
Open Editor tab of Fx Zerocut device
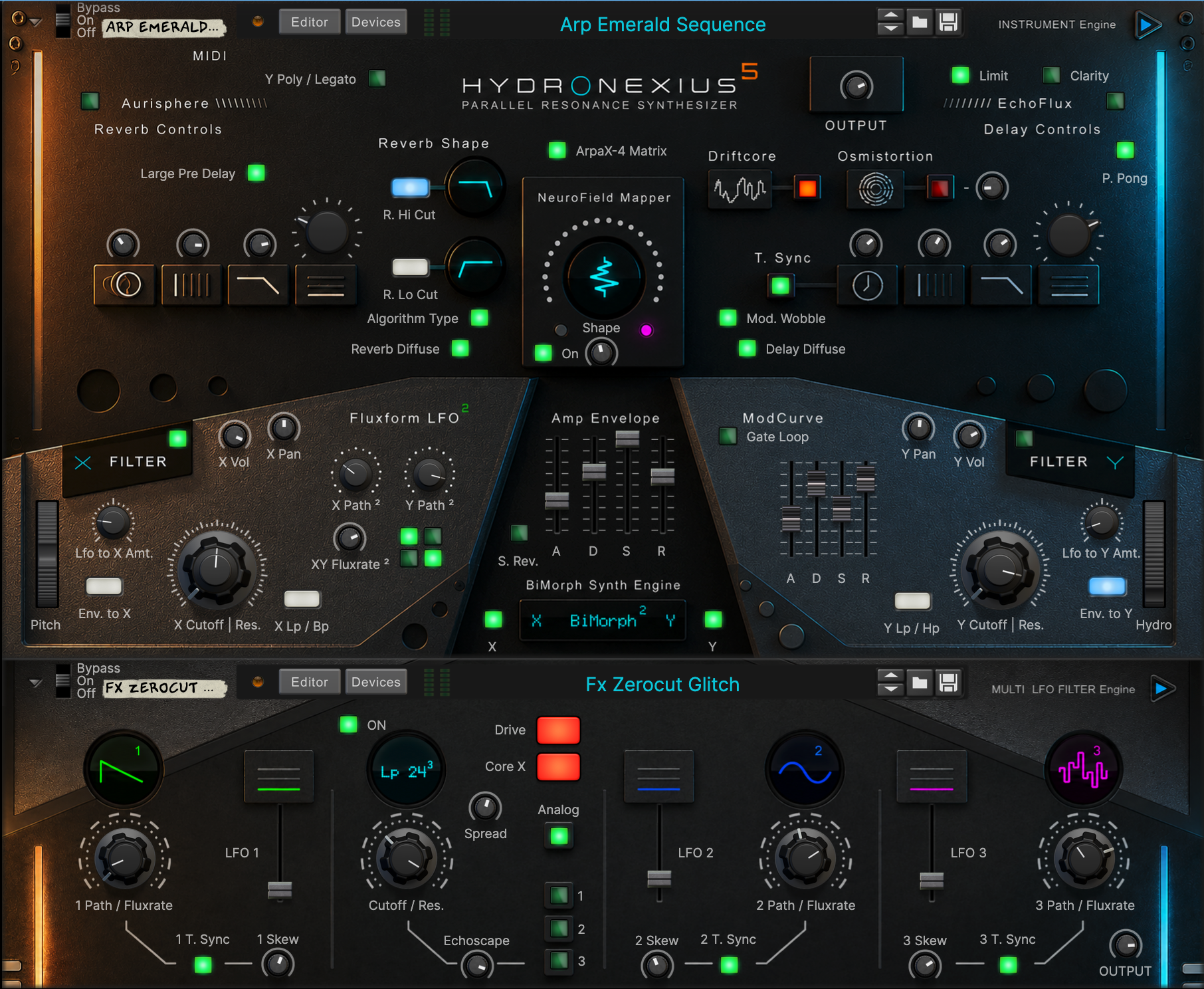click(310, 682)
